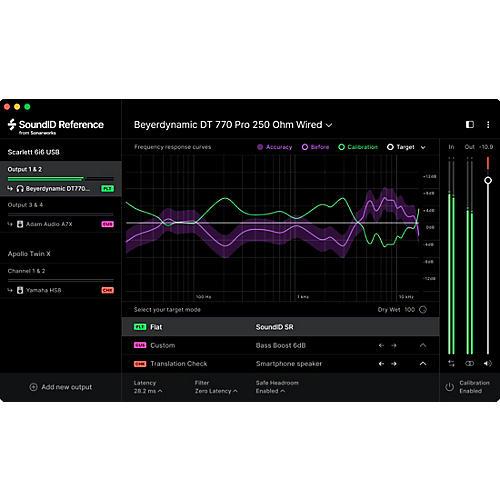Click Bass Boost 6dB preset name
Viewport: 500px width, 500px height.
tap(281, 345)
